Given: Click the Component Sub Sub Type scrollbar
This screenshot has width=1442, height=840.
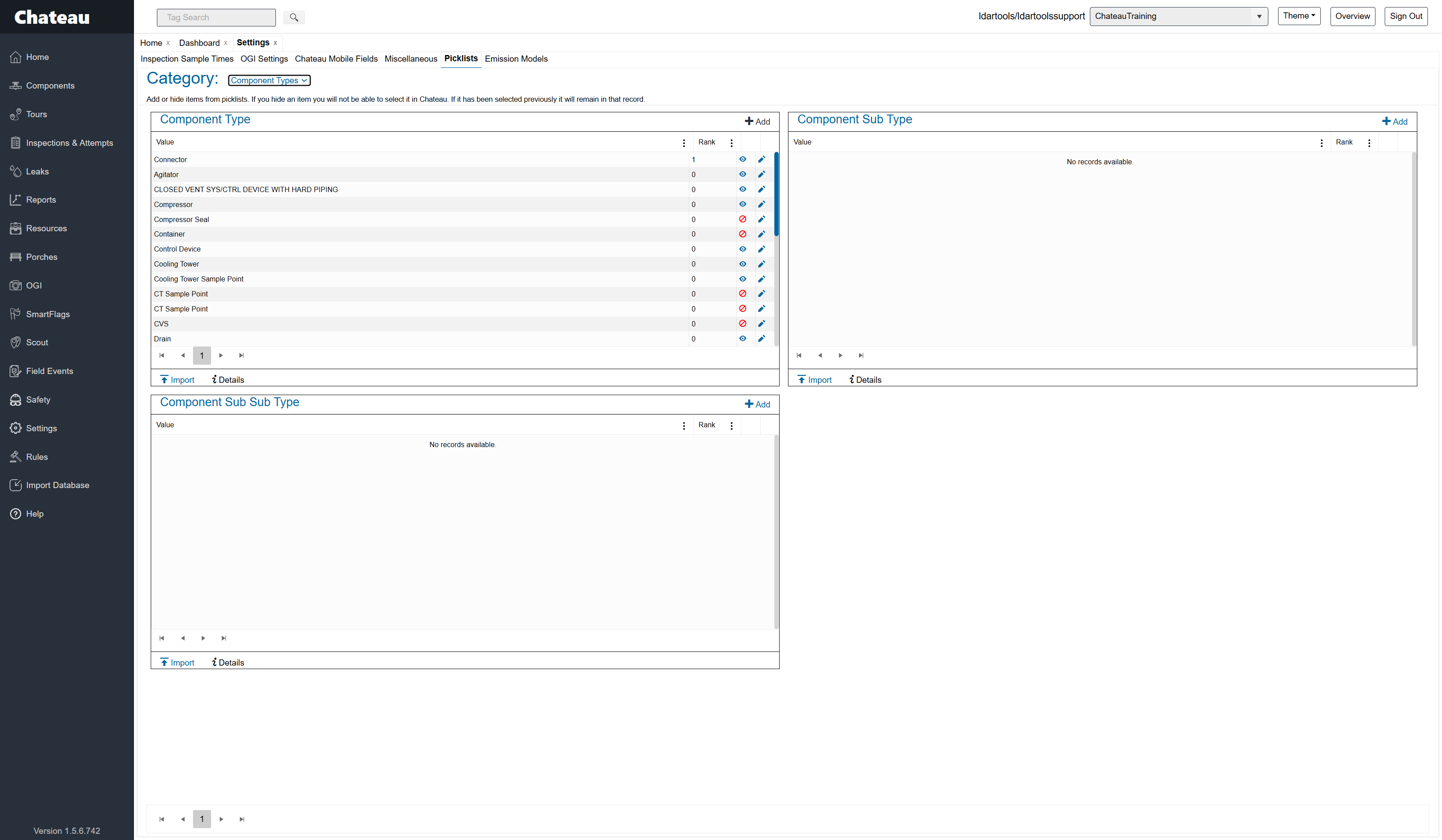Looking at the screenshot, I should point(776,532).
